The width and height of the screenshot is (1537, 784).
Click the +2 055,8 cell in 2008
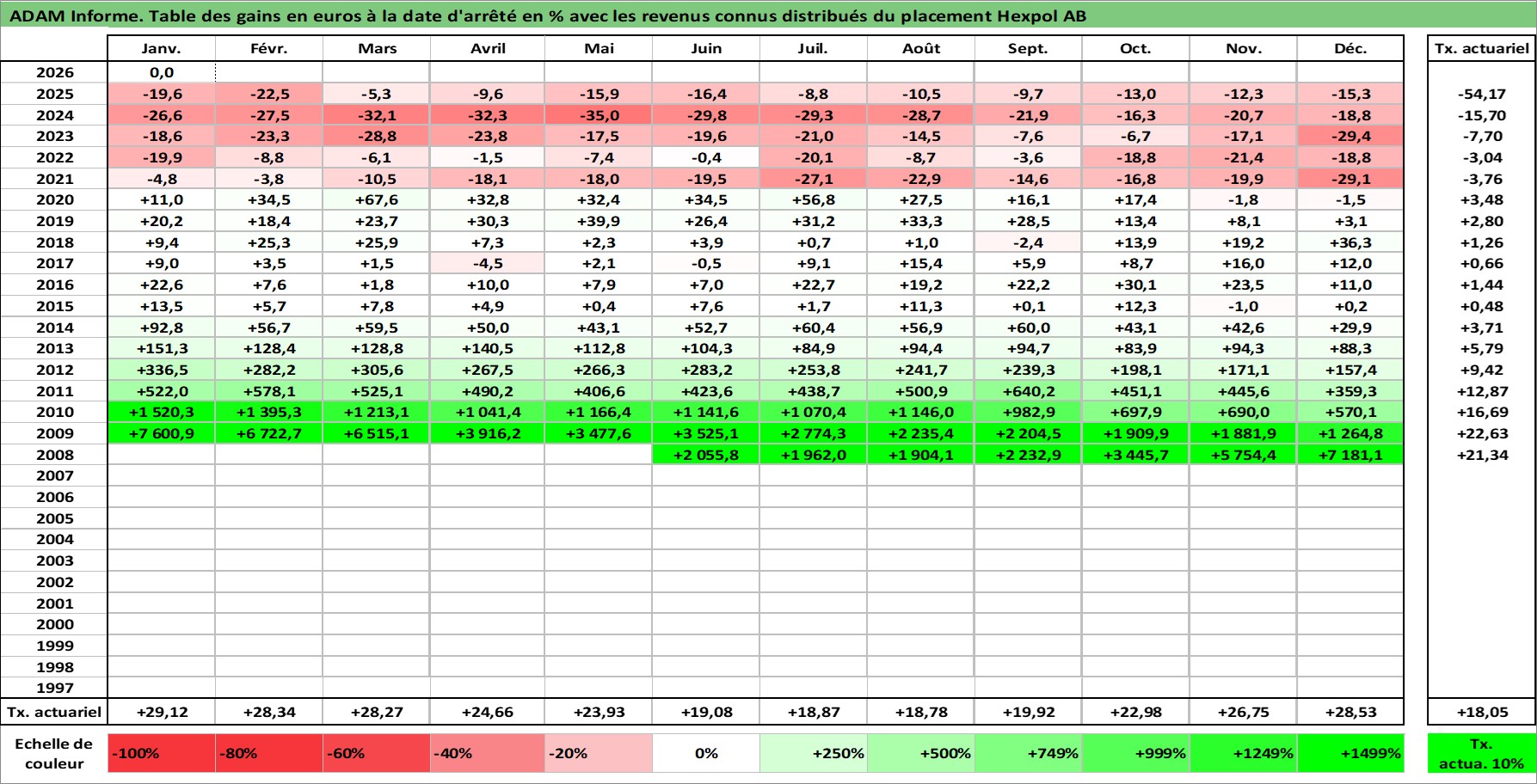pyautogui.click(x=706, y=455)
